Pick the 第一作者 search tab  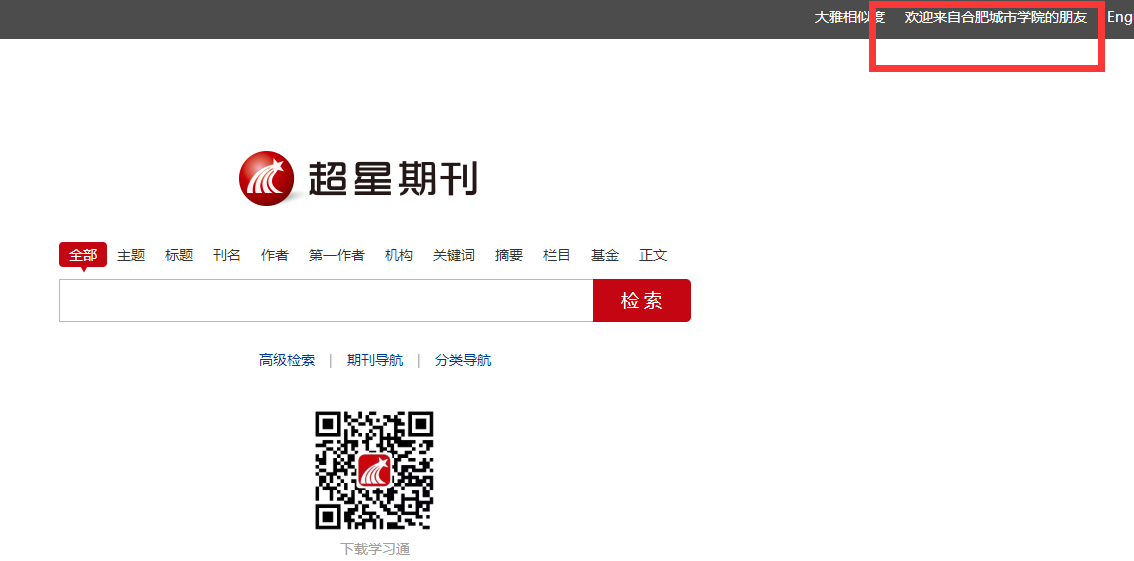(x=336, y=254)
